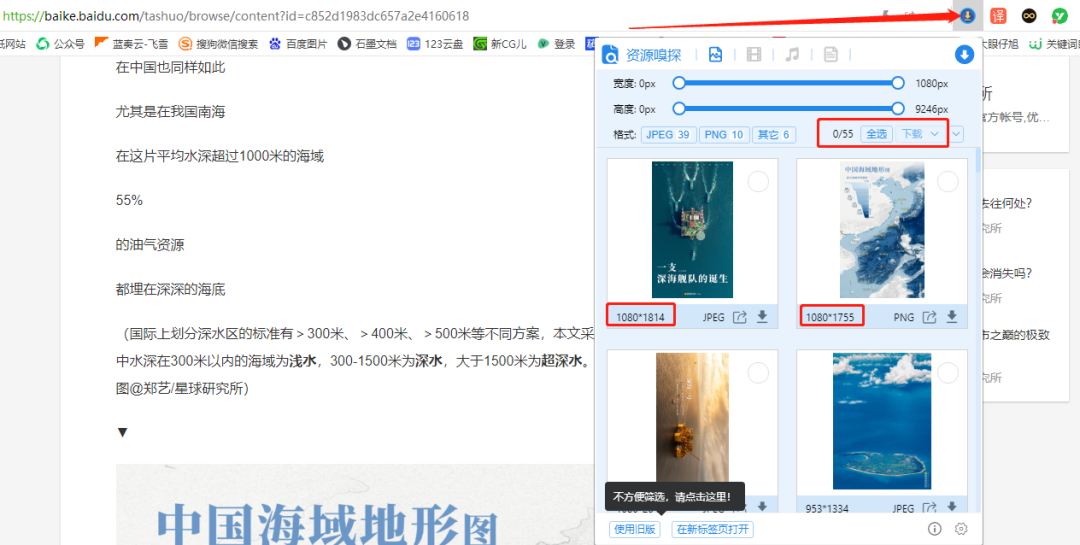The image size is (1080, 545).
Task: Toggle the JPEG 39 format filter
Action: click(x=669, y=134)
